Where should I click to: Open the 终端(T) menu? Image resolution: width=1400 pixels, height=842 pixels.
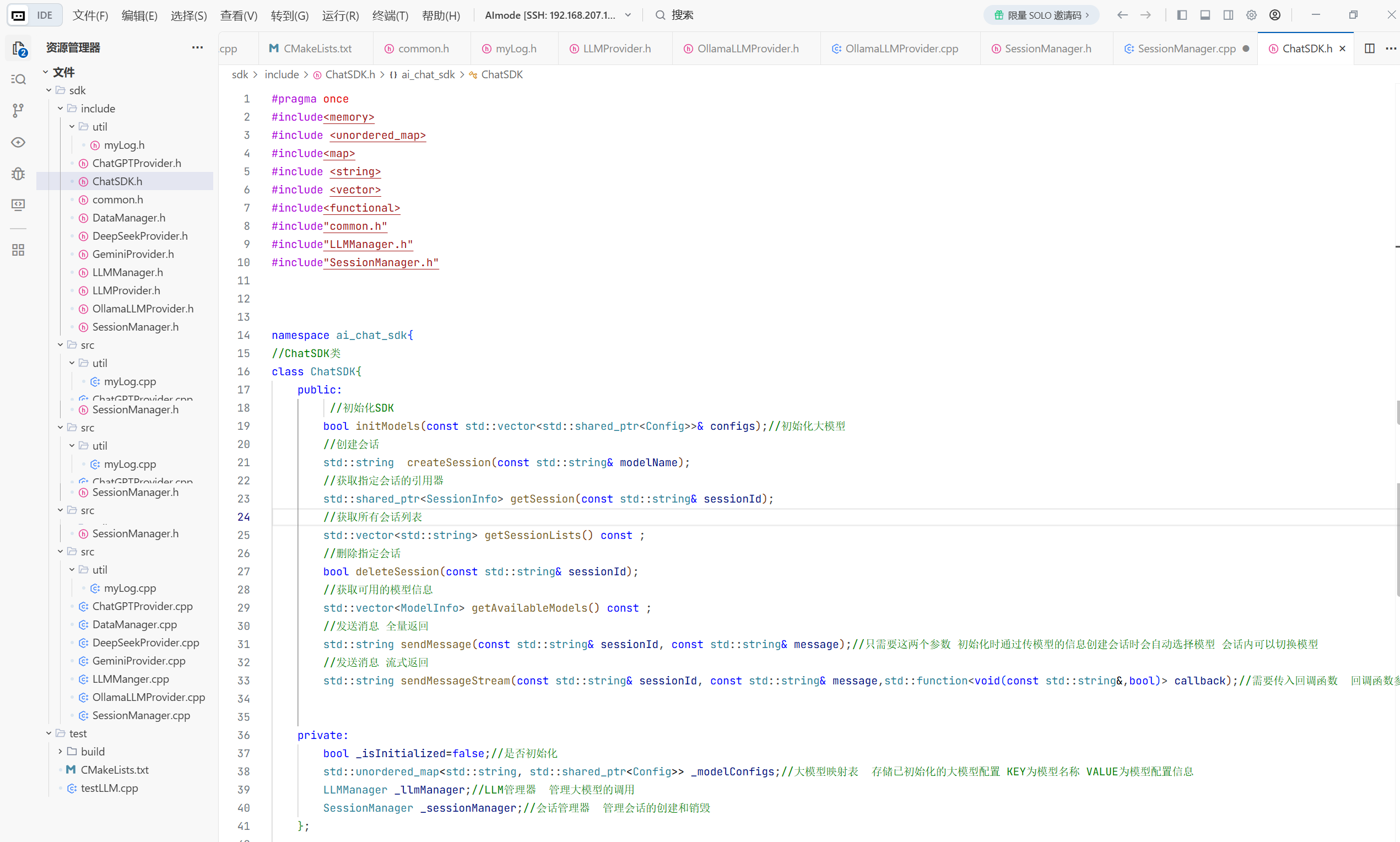(x=390, y=15)
